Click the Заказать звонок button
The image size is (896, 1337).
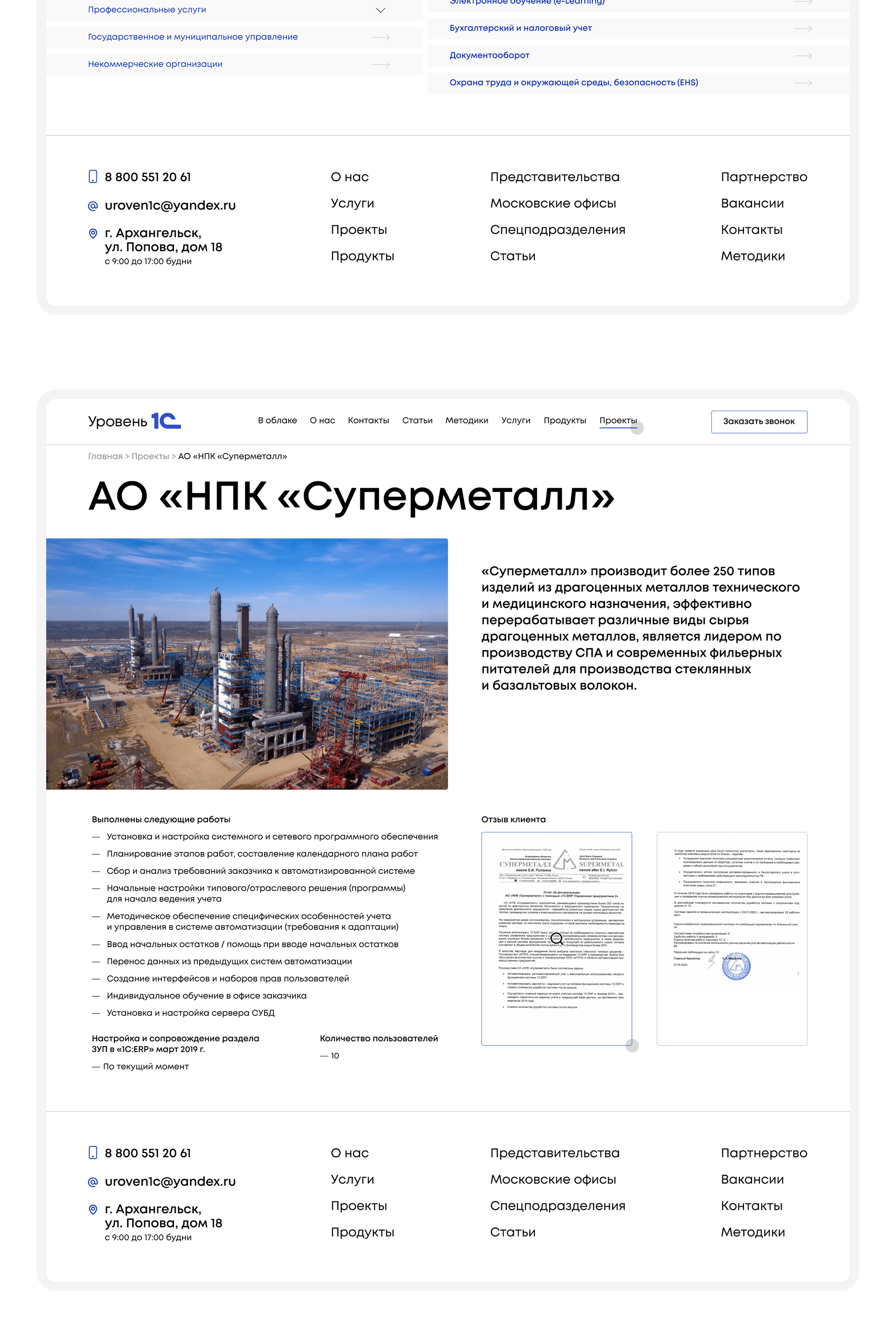(x=759, y=421)
